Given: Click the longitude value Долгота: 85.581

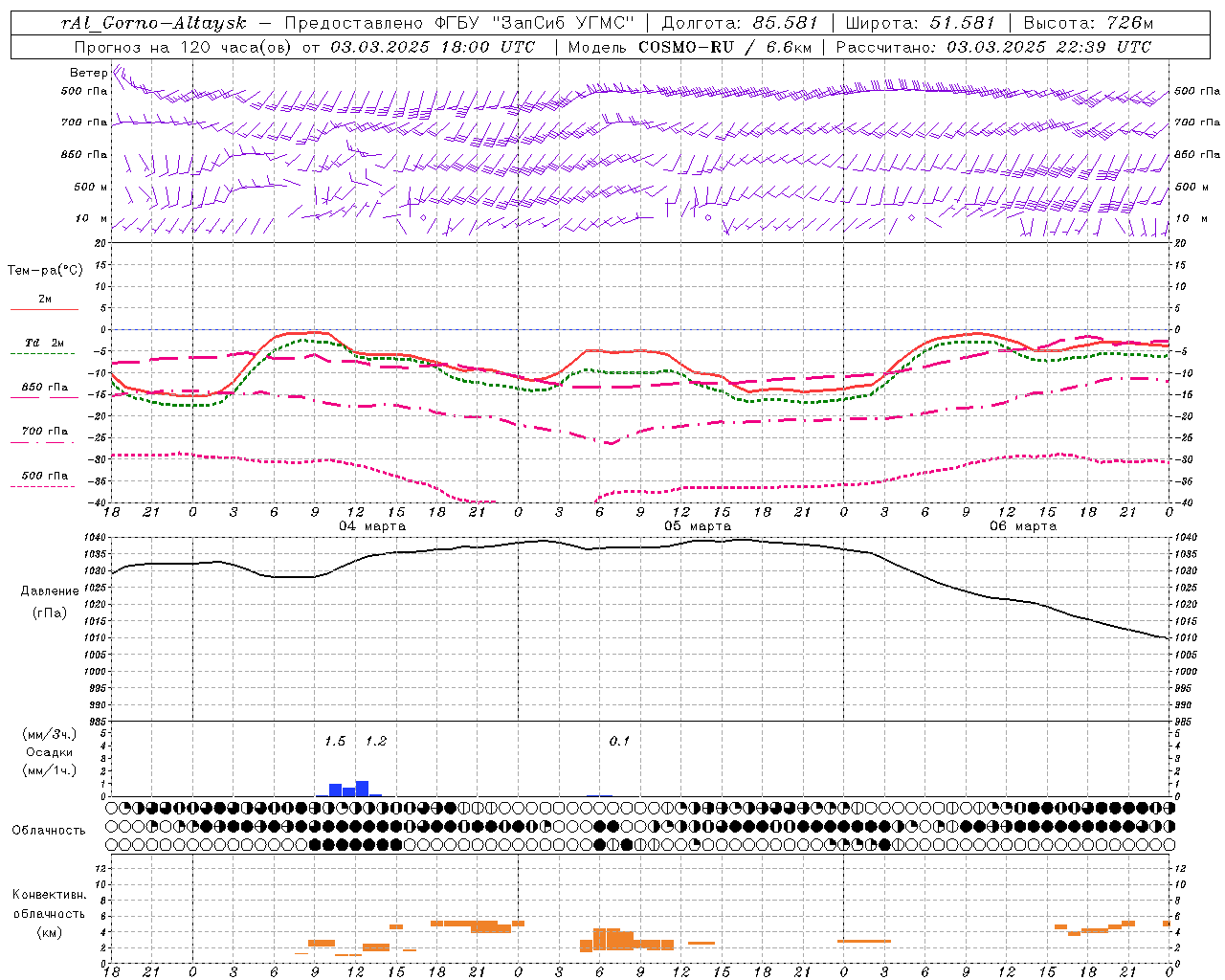Looking at the screenshot, I should 741,23.
